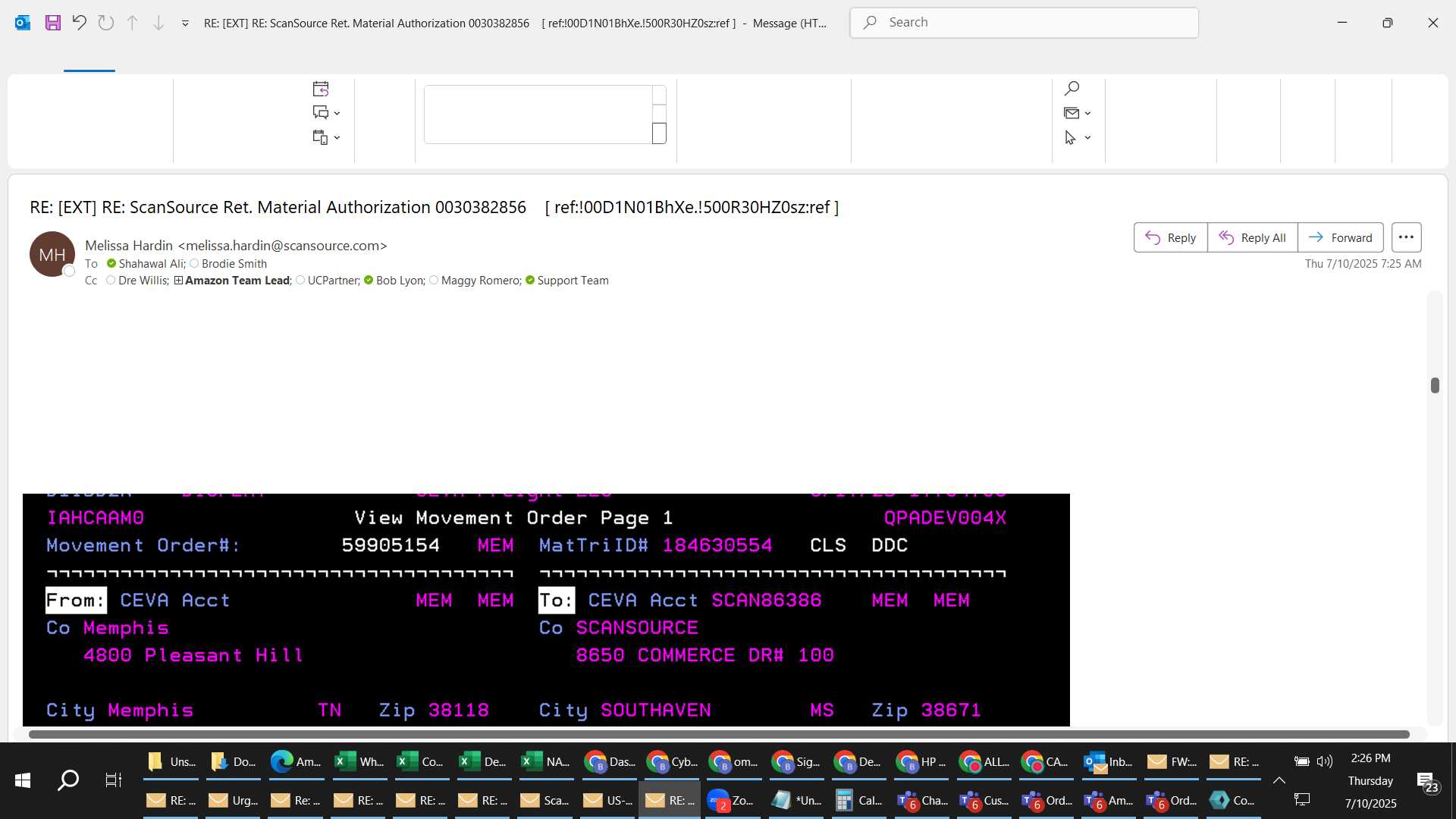The width and height of the screenshot is (1456, 819).
Task: Click inside the Quick Steps gallery box
Action: click(538, 115)
